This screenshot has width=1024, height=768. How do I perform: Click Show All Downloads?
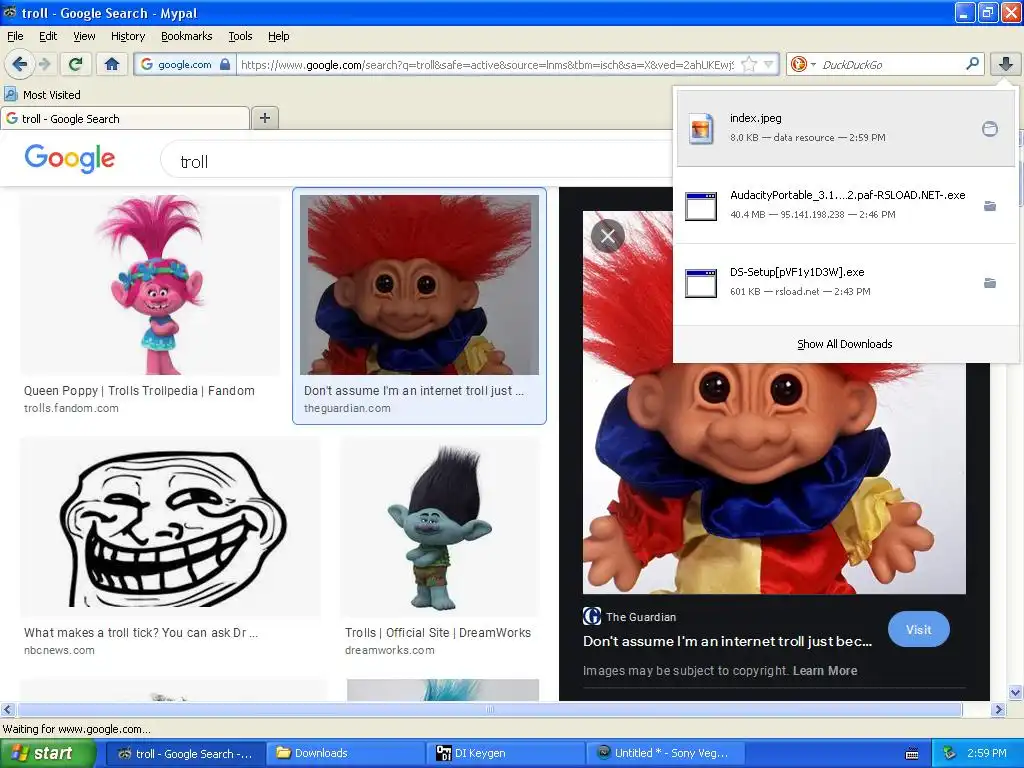coord(844,344)
